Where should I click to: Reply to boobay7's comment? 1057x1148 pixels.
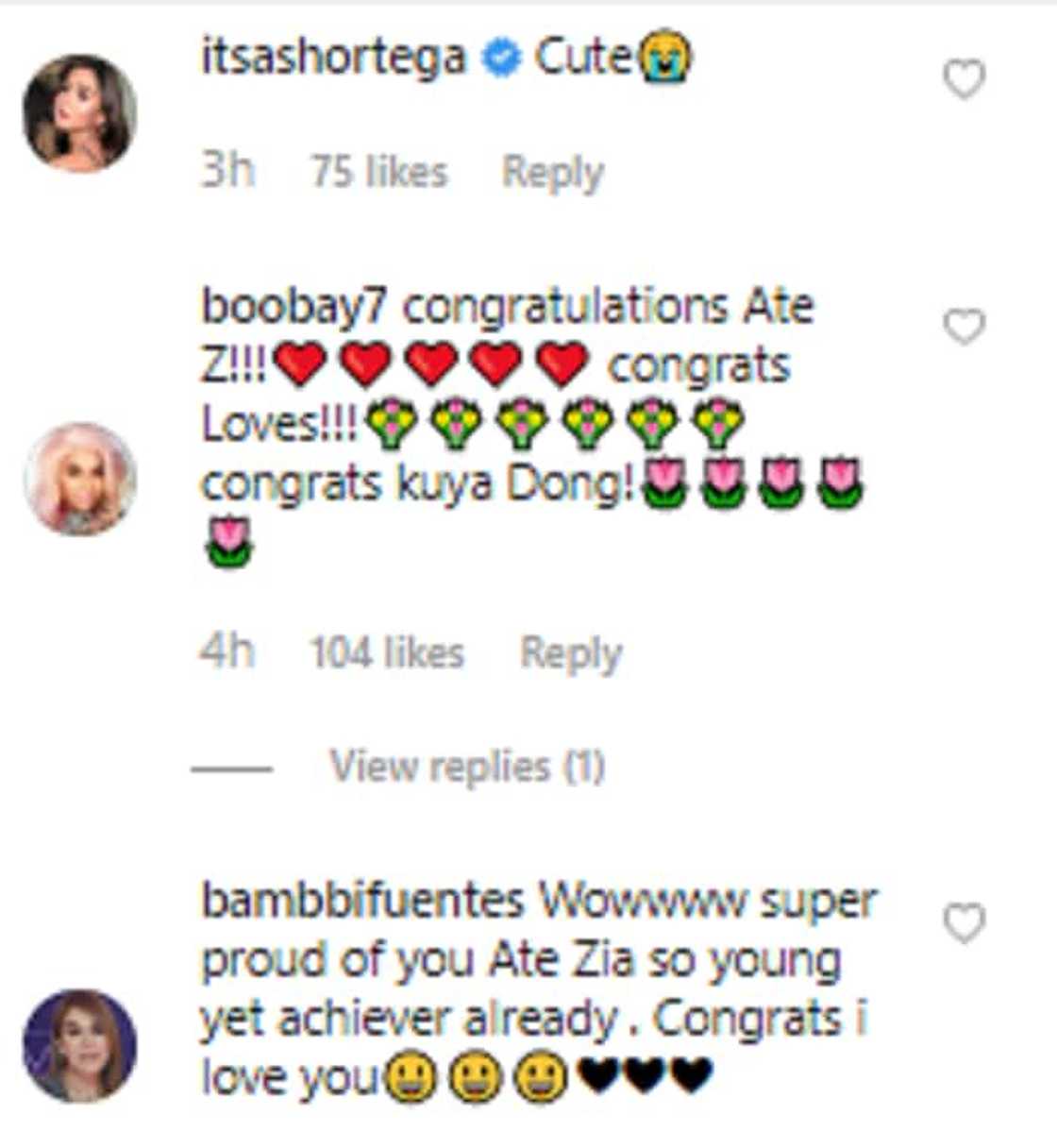[572, 650]
